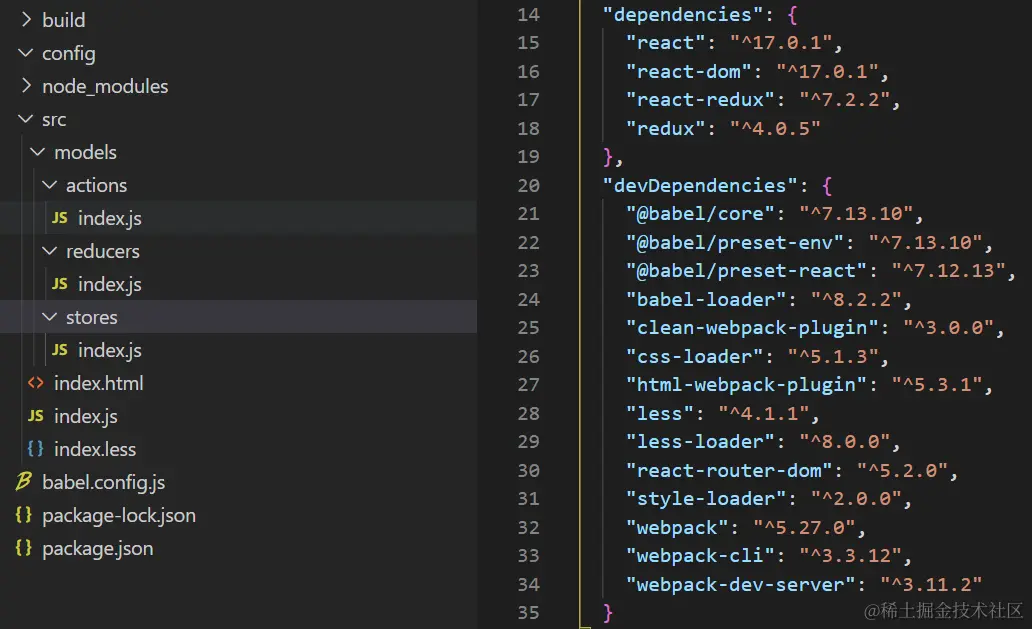Click the HTML icon beside index.html
The height and width of the screenshot is (629, 1032).
[x=36, y=383]
